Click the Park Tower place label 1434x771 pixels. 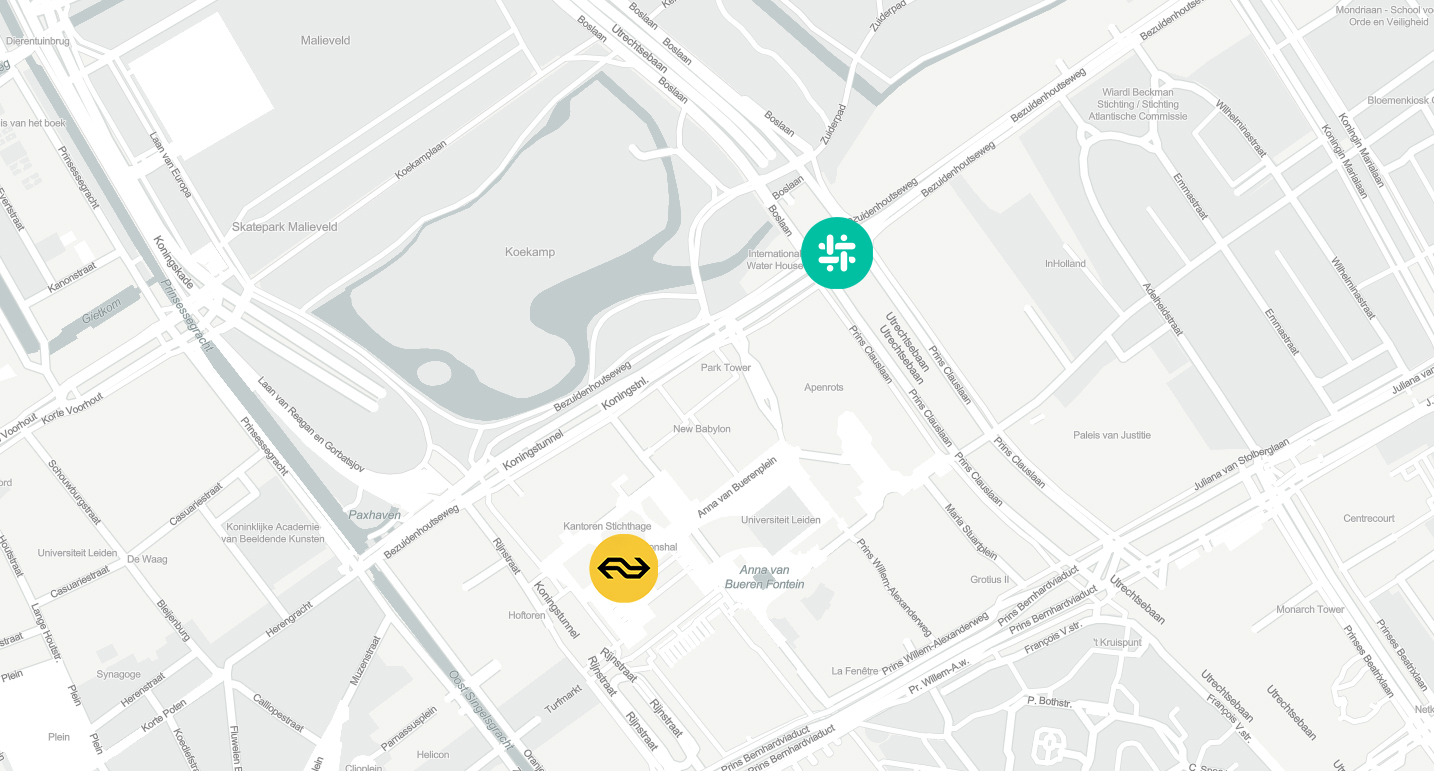(x=726, y=368)
